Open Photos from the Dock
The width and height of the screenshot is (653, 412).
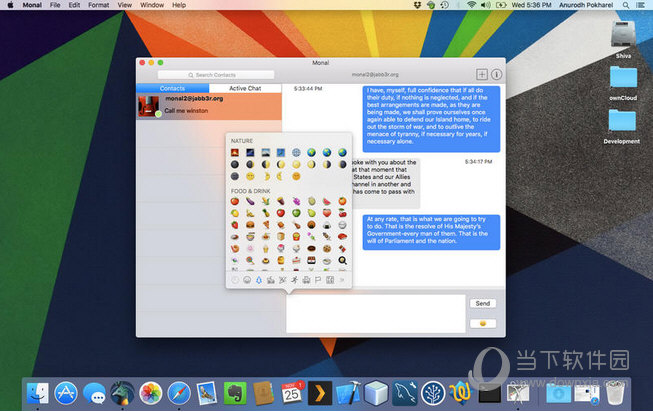click(151, 393)
